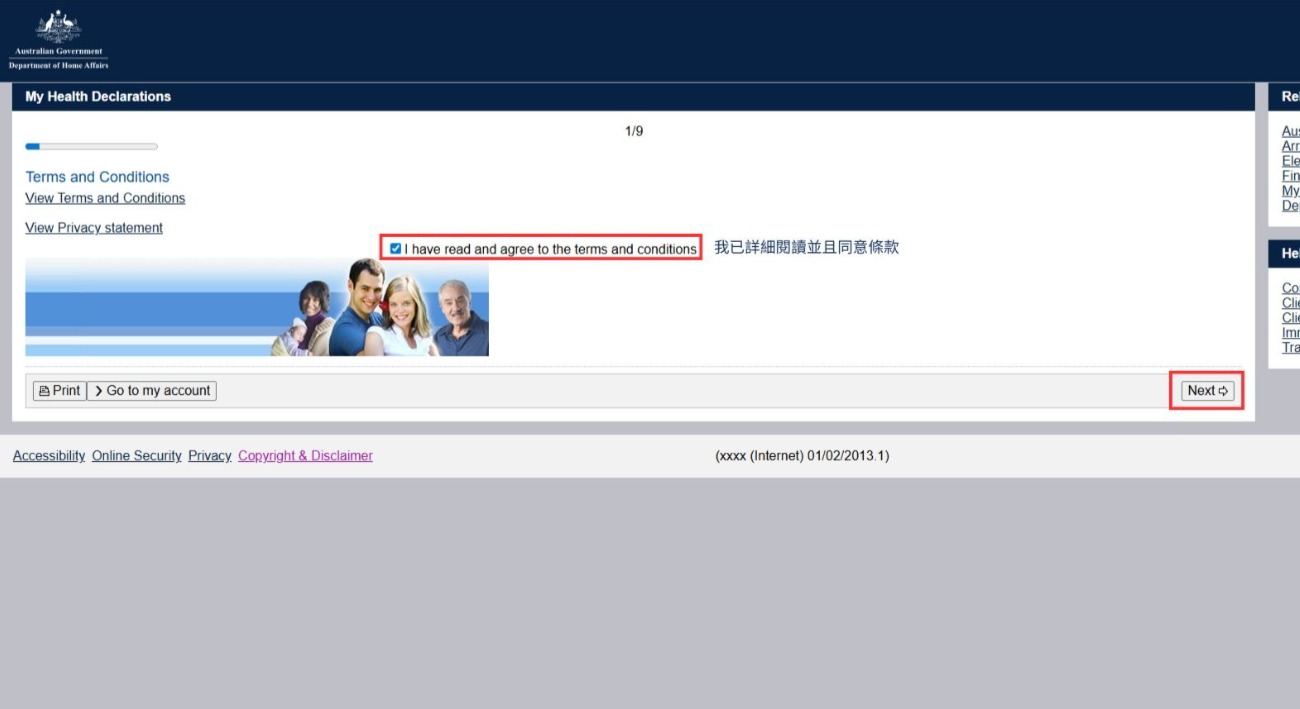This screenshot has height=709, width=1300.
Task: Open the View Privacy statement link
Action: (94, 228)
